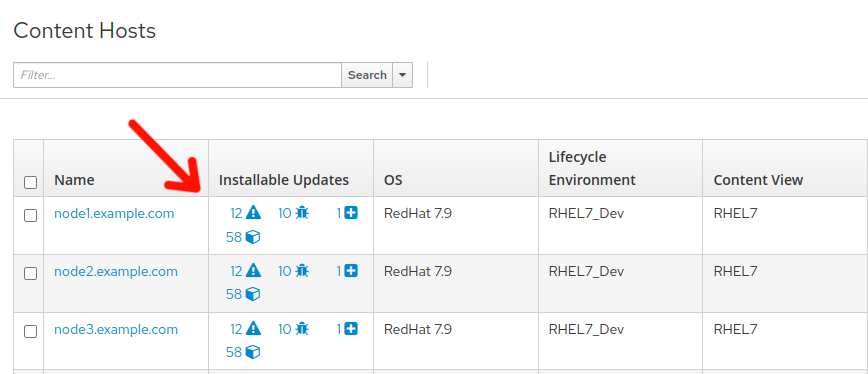Open node1.example.com host link
868x374 pixels.
click(x=114, y=213)
